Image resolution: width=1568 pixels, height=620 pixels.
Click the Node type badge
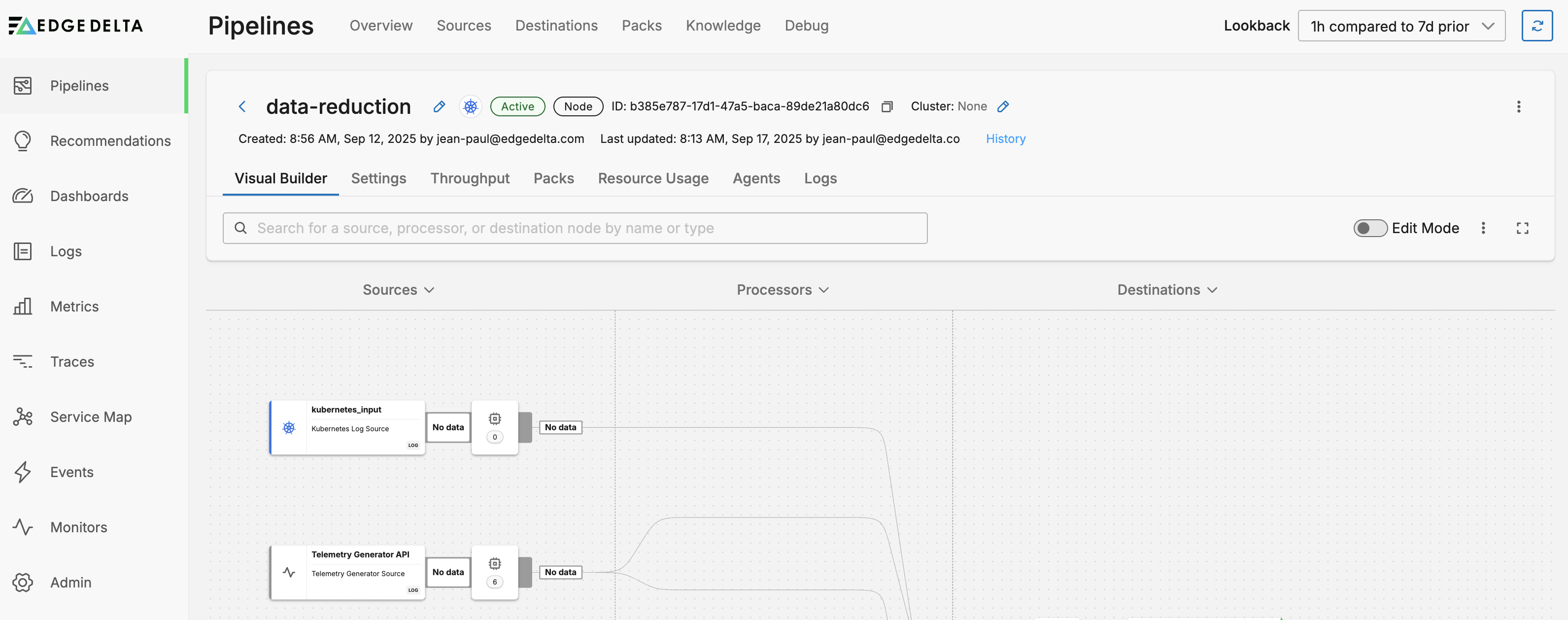[578, 106]
